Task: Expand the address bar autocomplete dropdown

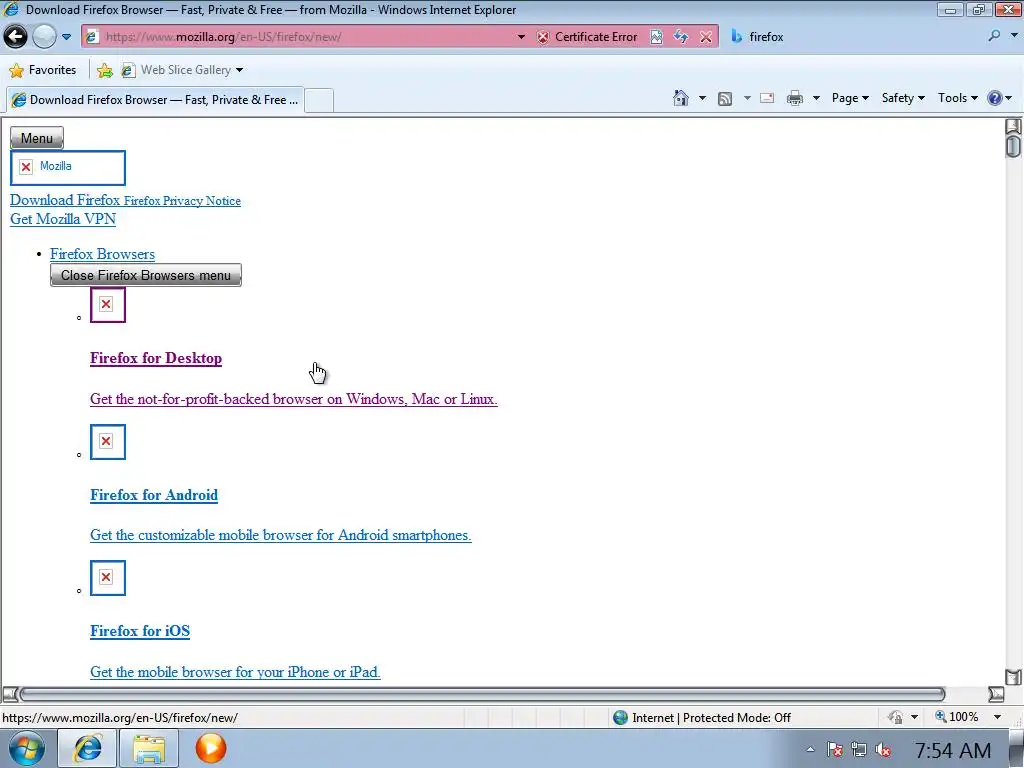Action: click(x=521, y=37)
